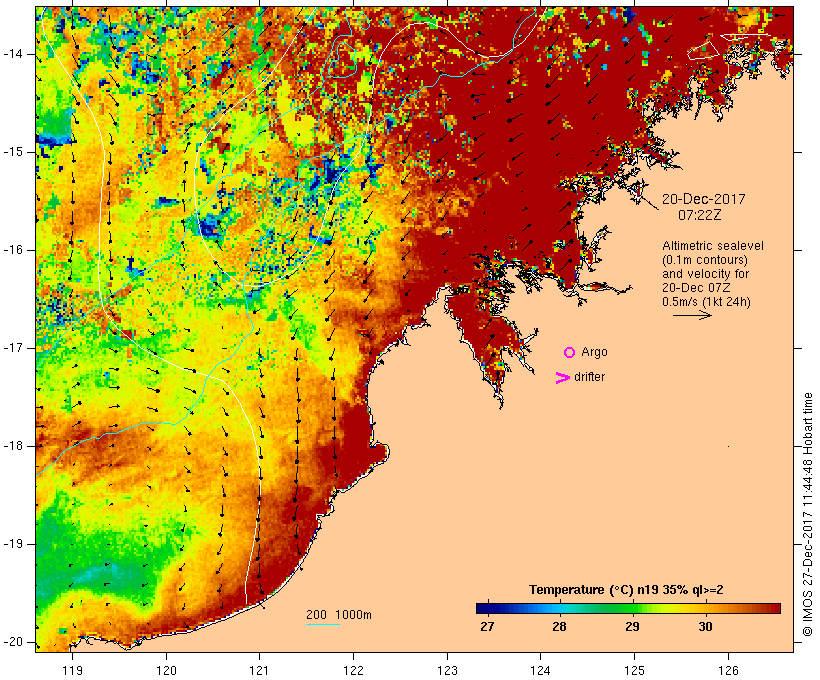Click the temperature color scale bar
Screen dimensions: 820x680
(628, 608)
